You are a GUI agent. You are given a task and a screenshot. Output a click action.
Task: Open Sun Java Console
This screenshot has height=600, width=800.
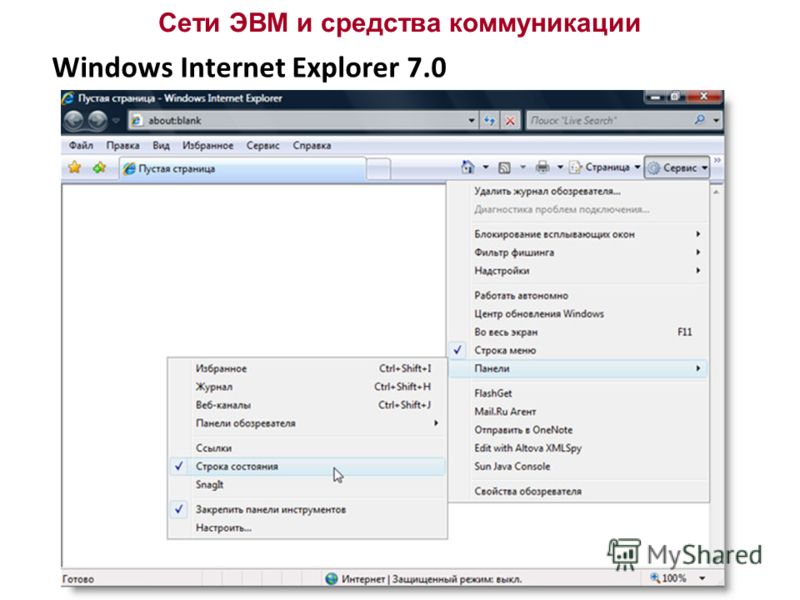click(x=579, y=467)
